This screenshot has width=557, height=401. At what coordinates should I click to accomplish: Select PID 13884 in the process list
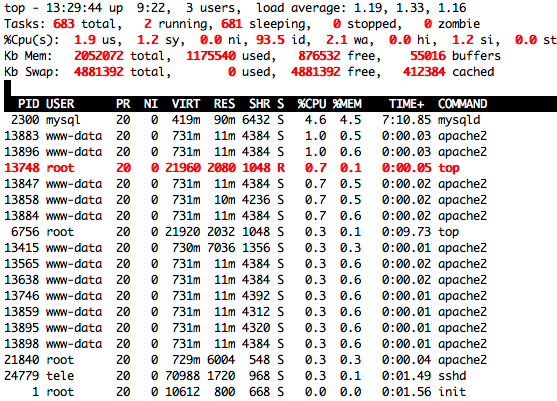coord(22,216)
